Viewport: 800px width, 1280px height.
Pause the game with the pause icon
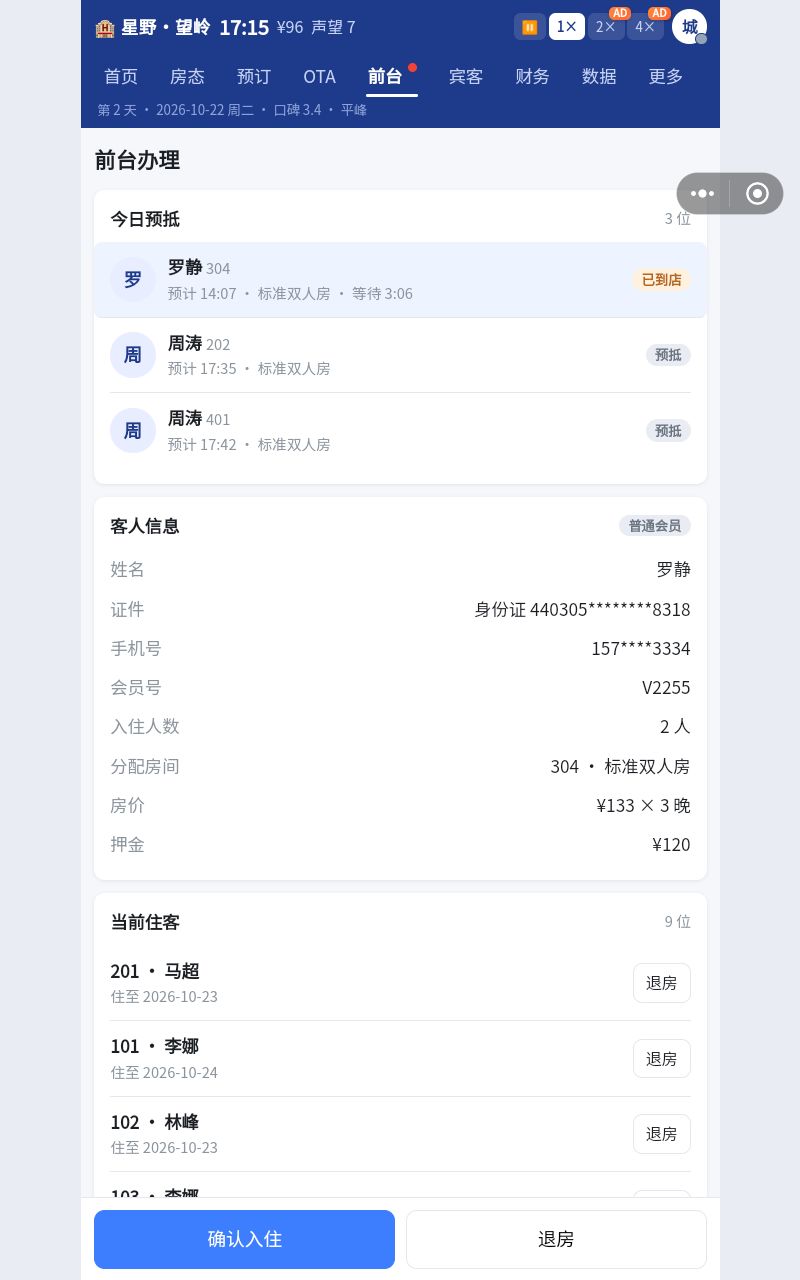click(530, 27)
